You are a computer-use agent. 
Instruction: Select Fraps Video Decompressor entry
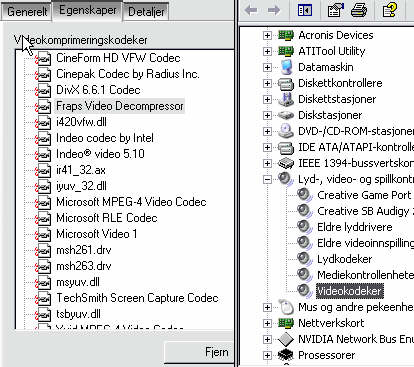click(x=120, y=106)
